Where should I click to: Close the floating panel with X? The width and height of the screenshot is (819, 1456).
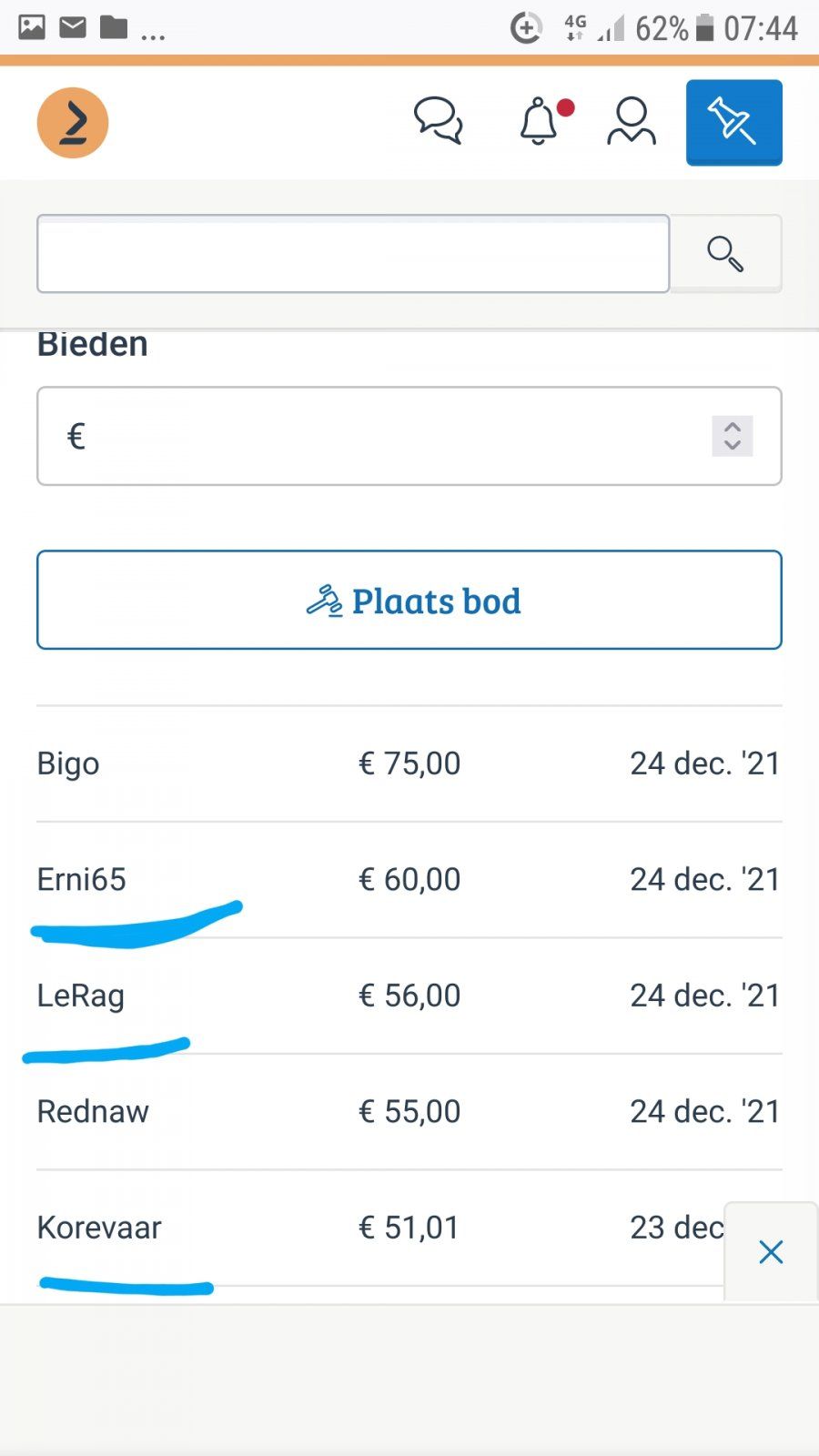click(x=771, y=1252)
